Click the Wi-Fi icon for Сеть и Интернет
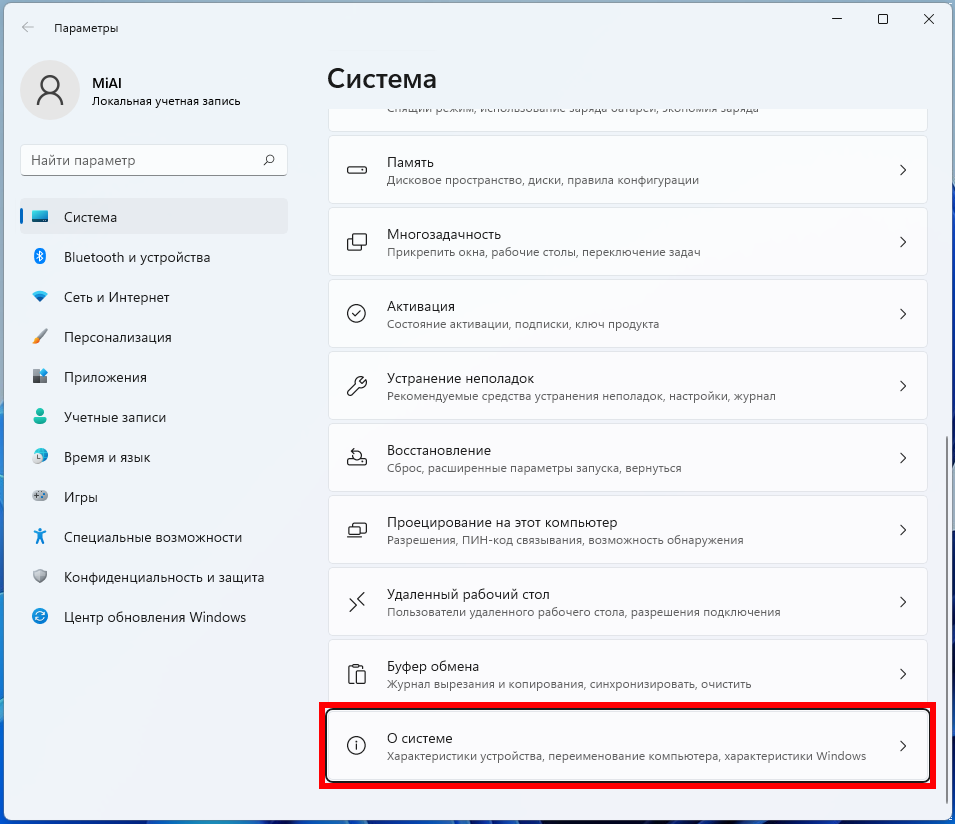 tap(40, 297)
